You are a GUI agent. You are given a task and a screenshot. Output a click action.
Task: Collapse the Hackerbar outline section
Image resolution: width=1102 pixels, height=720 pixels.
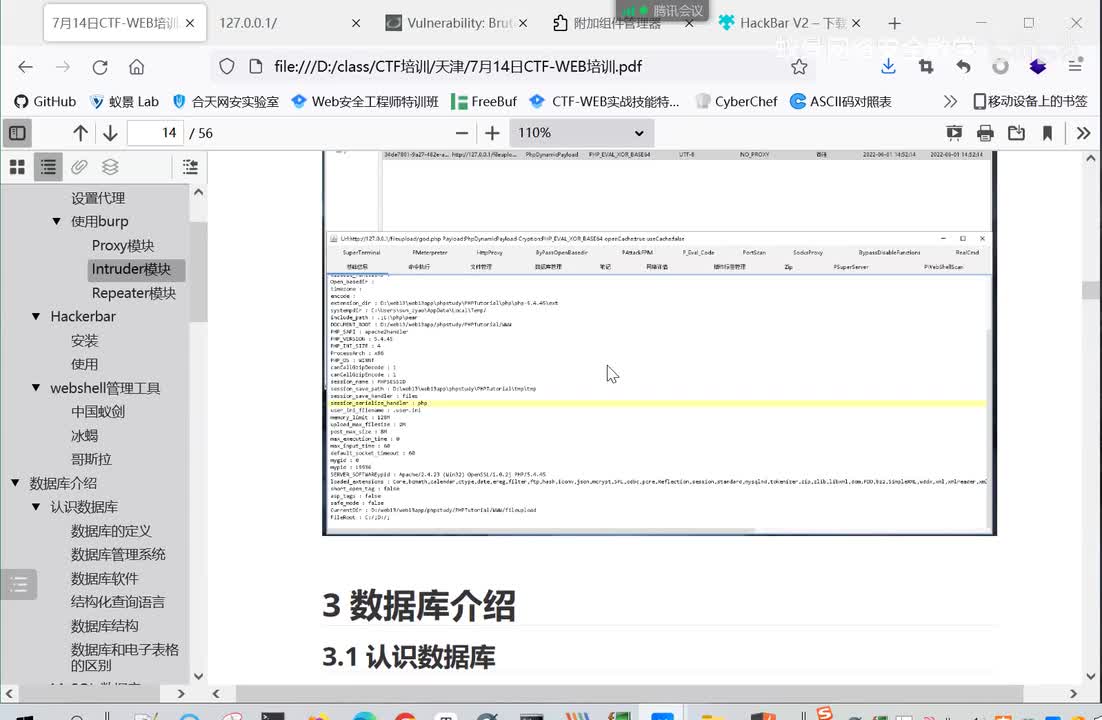[x=36, y=316]
